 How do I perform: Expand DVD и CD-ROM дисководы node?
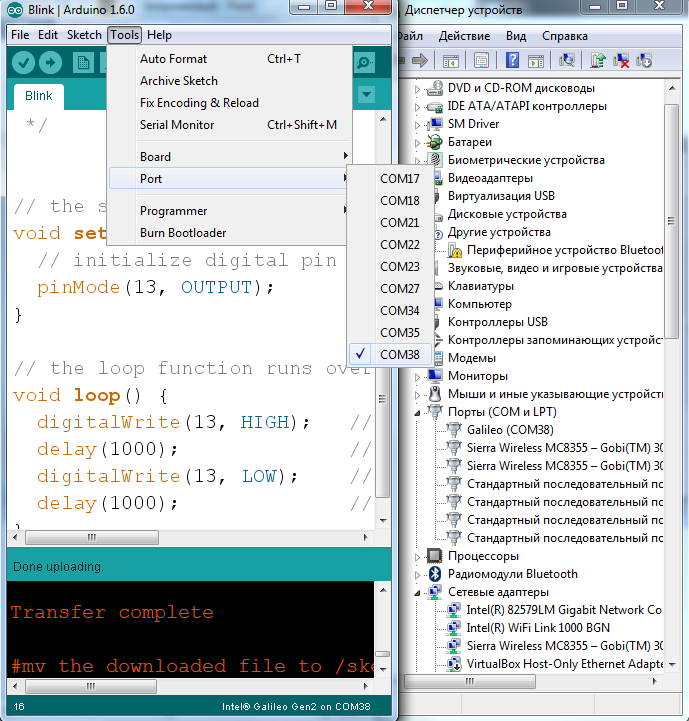point(417,89)
